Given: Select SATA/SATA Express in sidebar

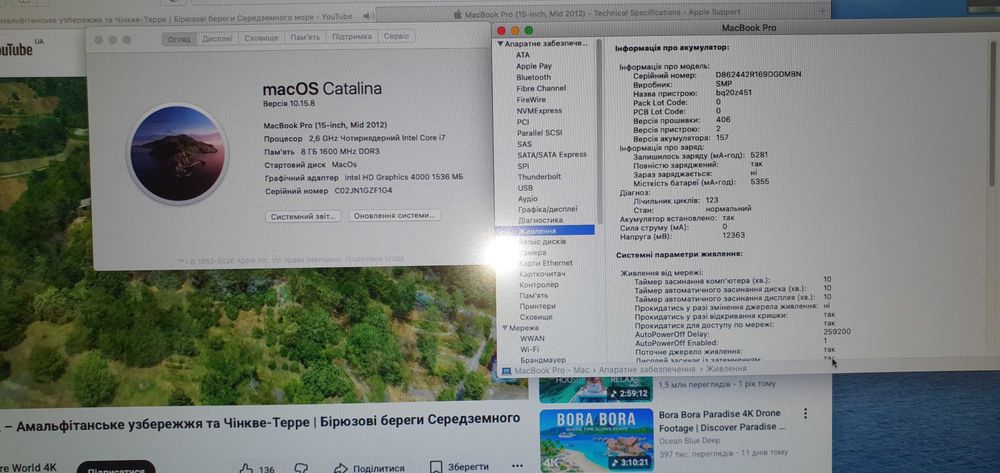Looking at the screenshot, I should point(552,154).
